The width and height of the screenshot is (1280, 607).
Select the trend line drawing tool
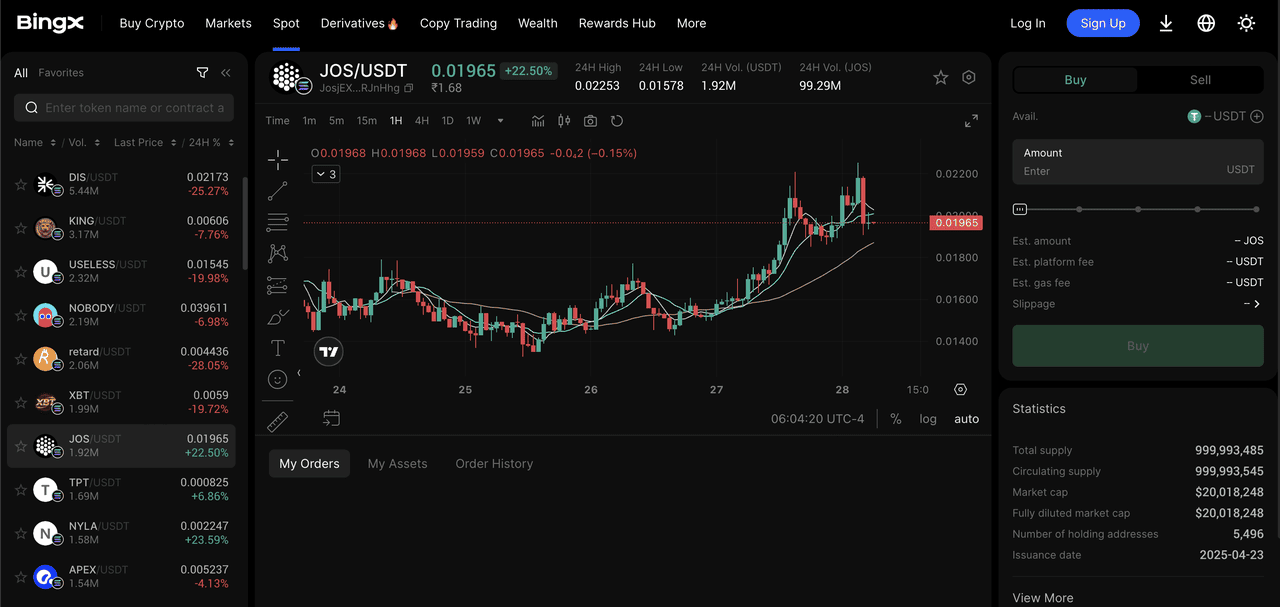(278, 190)
